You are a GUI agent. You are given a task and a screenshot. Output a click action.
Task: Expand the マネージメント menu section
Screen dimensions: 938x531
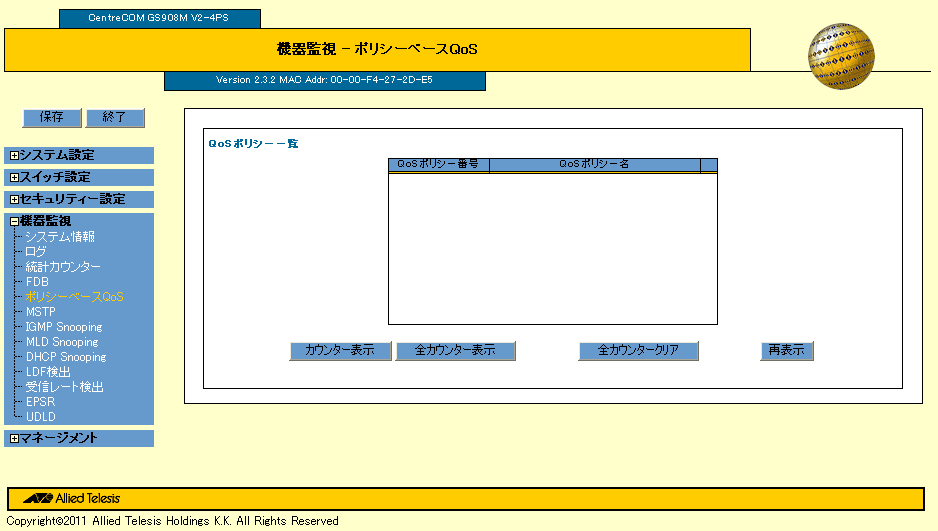pos(14,439)
